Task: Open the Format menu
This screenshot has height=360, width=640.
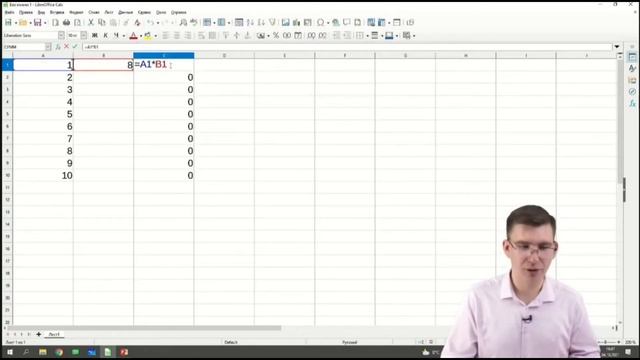Action: pyautogui.click(x=76, y=12)
